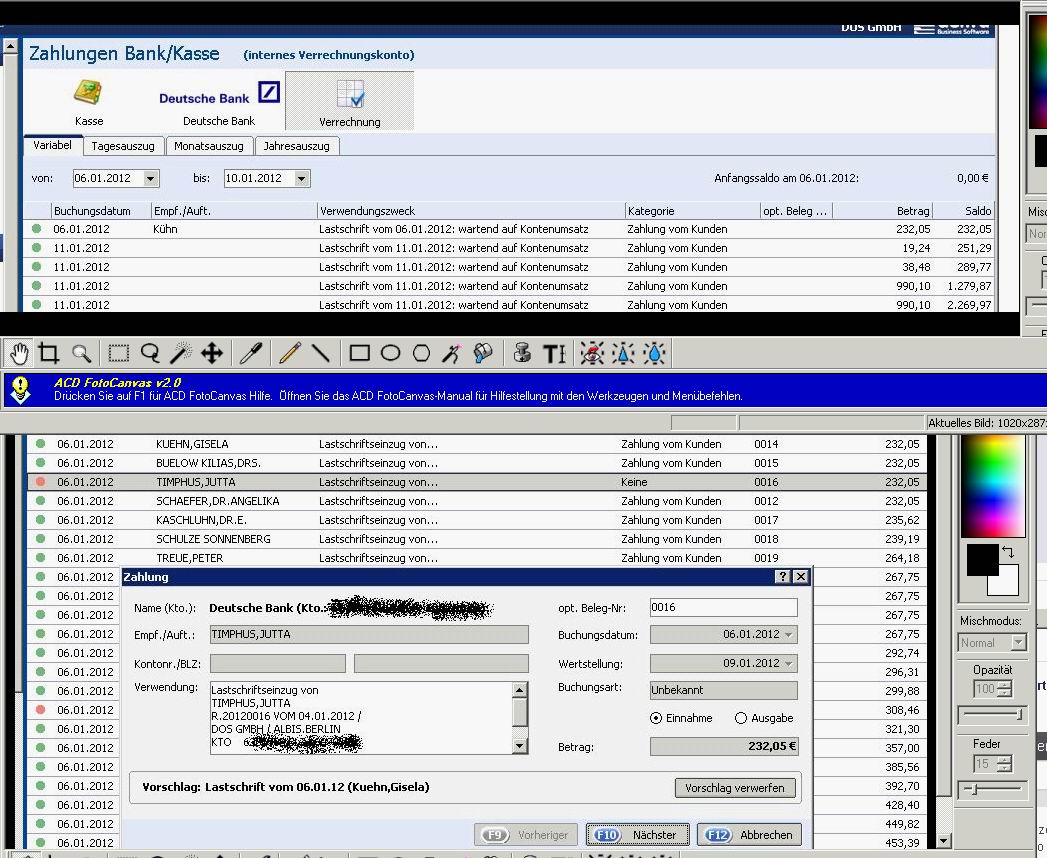Click the Feder slider
The image size is (1047, 858).
992,790
